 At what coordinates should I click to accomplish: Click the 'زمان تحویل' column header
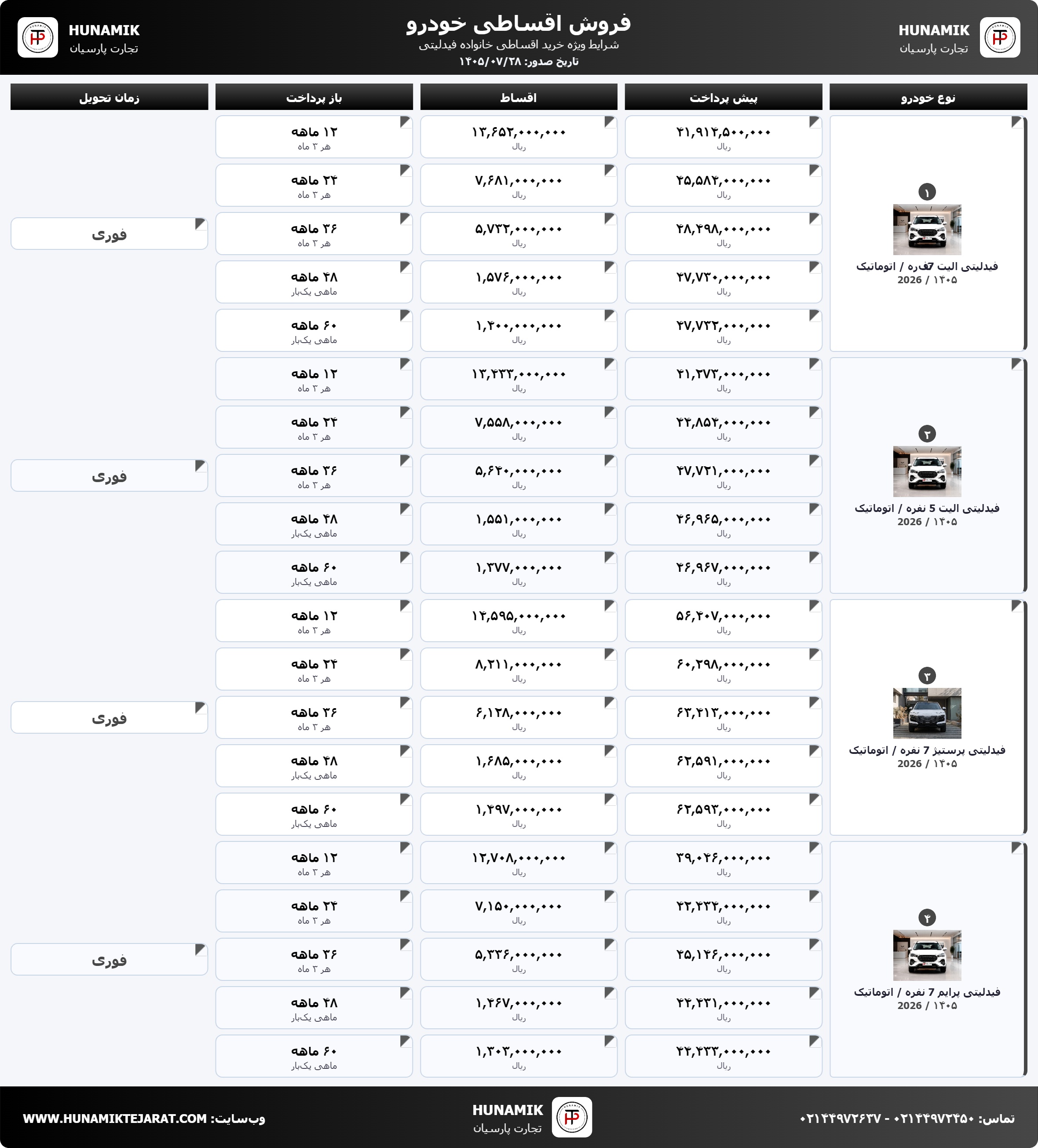pos(110,97)
